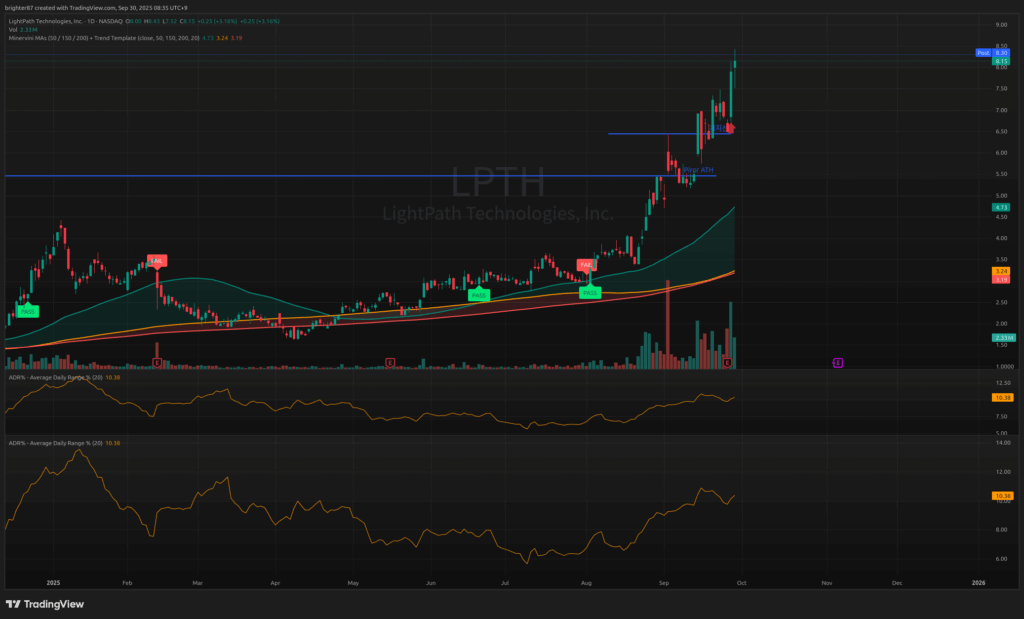1024x619 pixels.
Task: Click the 'brighter87 created with TradingView.com' header text
Action: pyautogui.click(x=96, y=8)
